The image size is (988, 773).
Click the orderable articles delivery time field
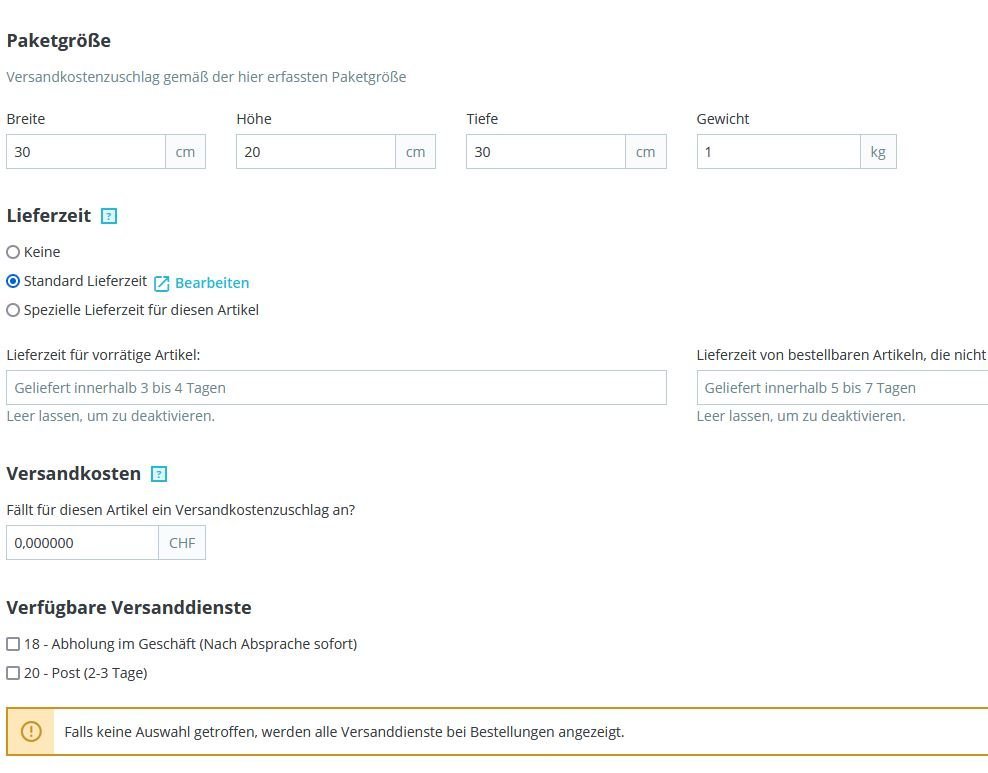tap(842, 388)
